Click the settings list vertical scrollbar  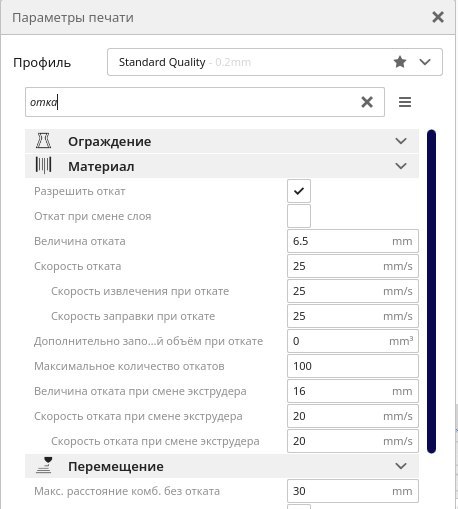click(x=431, y=291)
